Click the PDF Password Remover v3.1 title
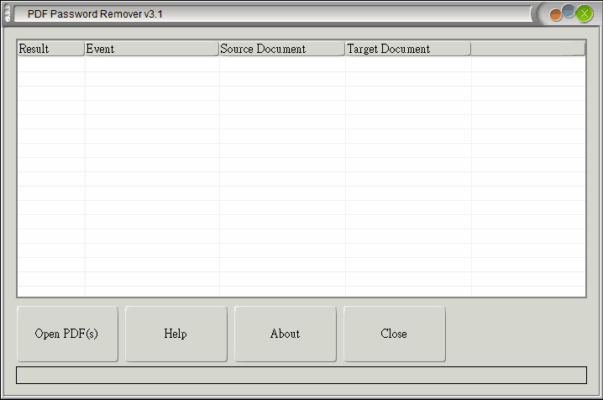Viewport: 603px width, 400px height. point(95,14)
